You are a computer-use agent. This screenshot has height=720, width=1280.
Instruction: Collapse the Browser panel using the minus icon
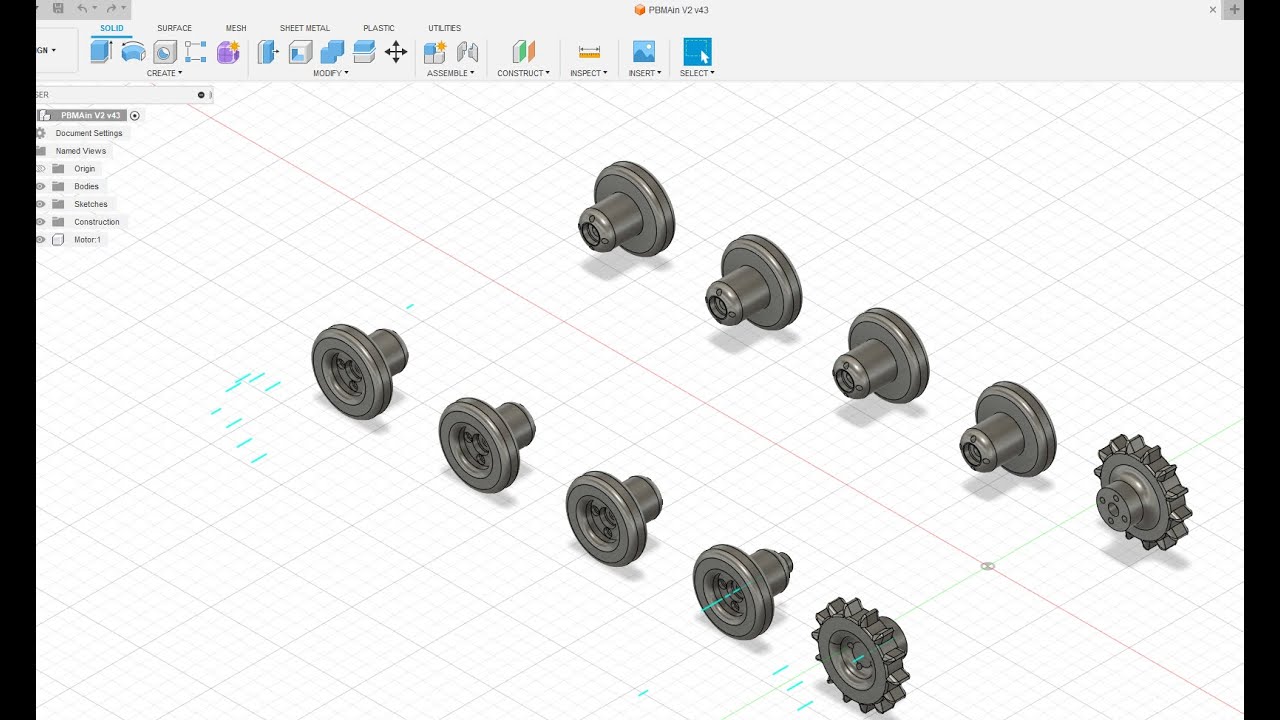coord(201,95)
